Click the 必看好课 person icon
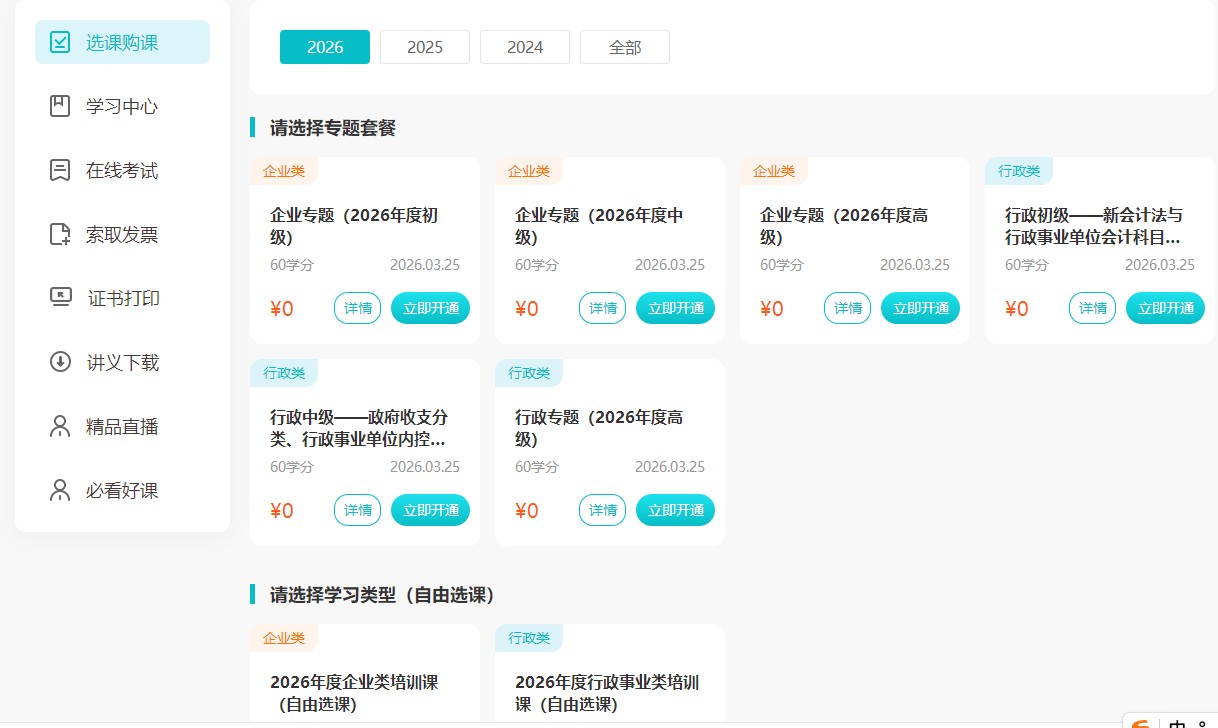Screen dimensions: 1218x728 pos(60,490)
